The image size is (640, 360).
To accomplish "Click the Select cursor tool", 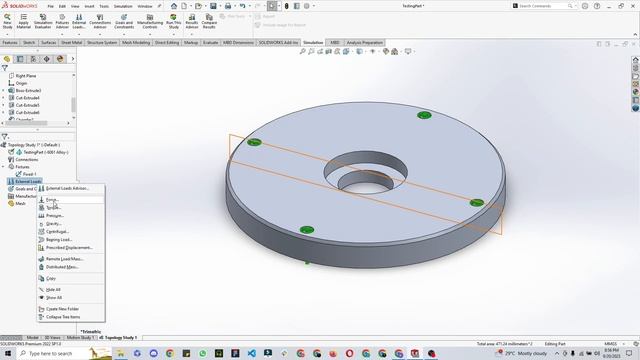I will point(272,6).
